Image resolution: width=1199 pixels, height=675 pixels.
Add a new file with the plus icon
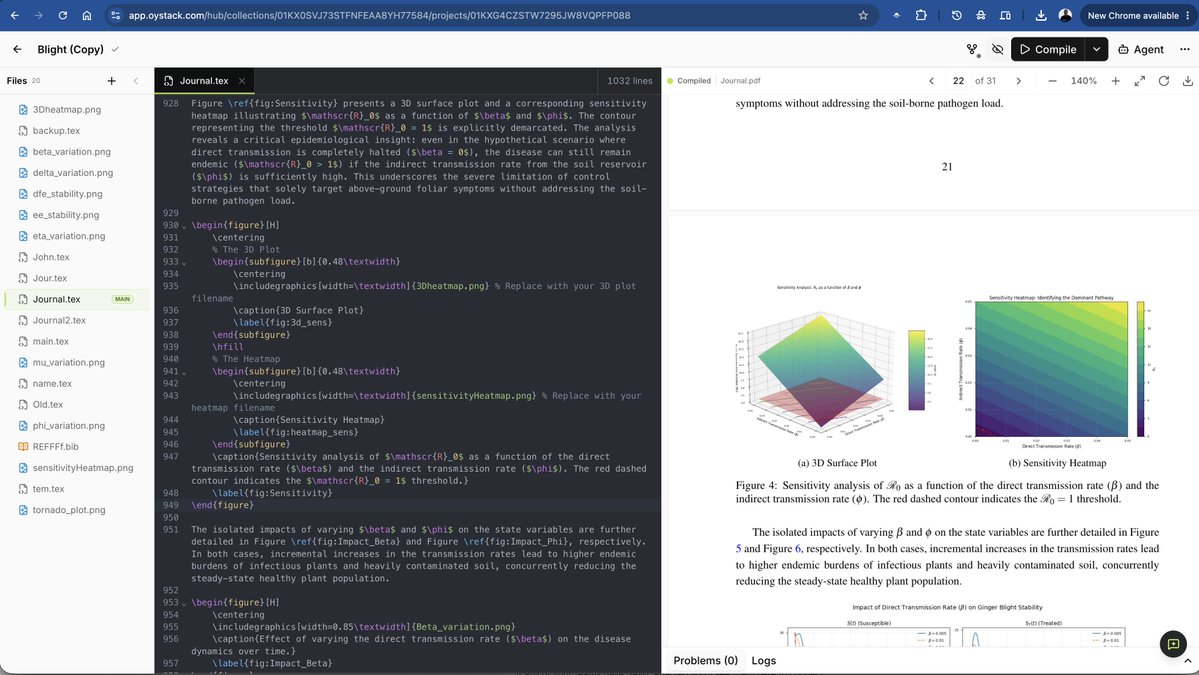tap(112, 80)
